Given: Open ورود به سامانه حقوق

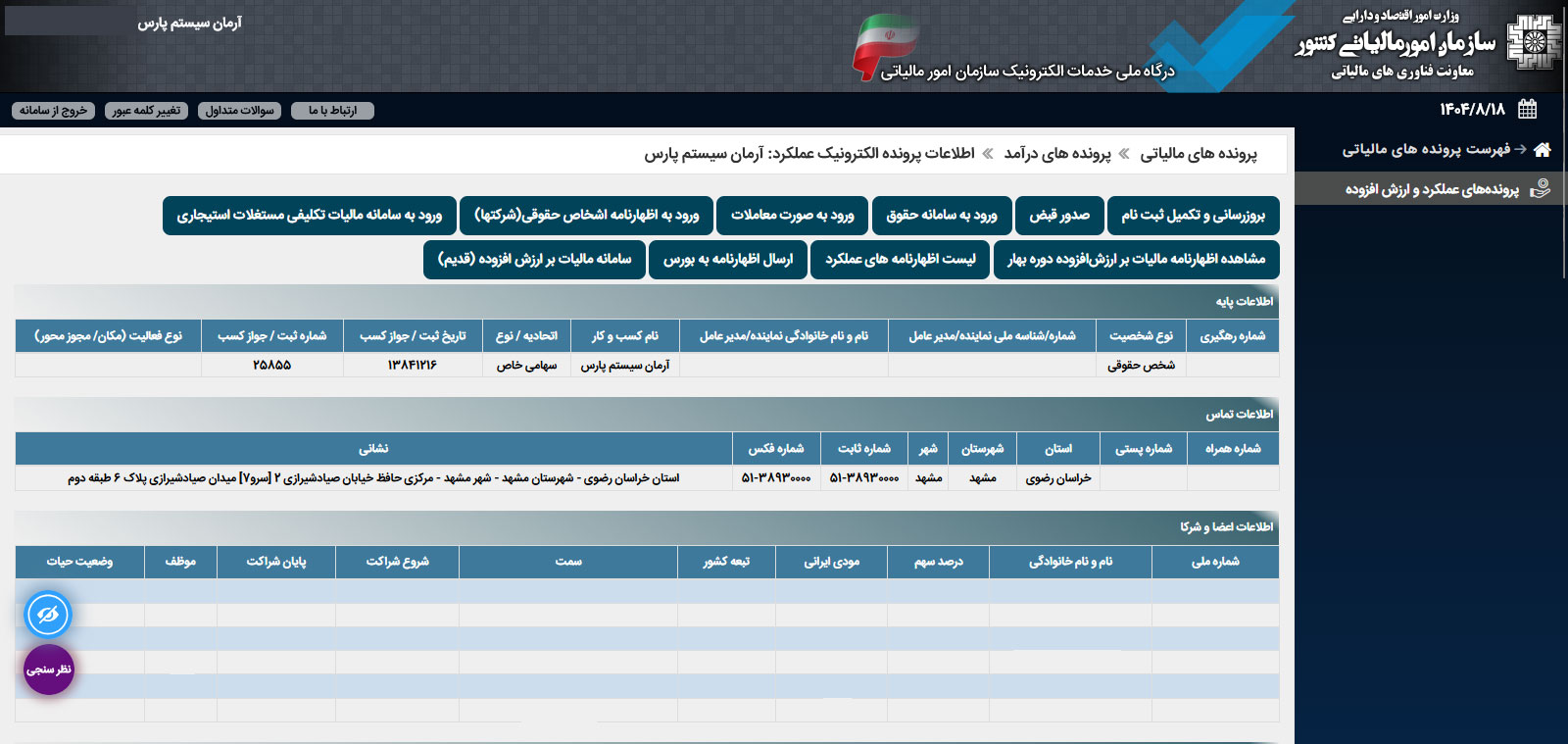Looking at the screenshot, I should pos(941,216).
